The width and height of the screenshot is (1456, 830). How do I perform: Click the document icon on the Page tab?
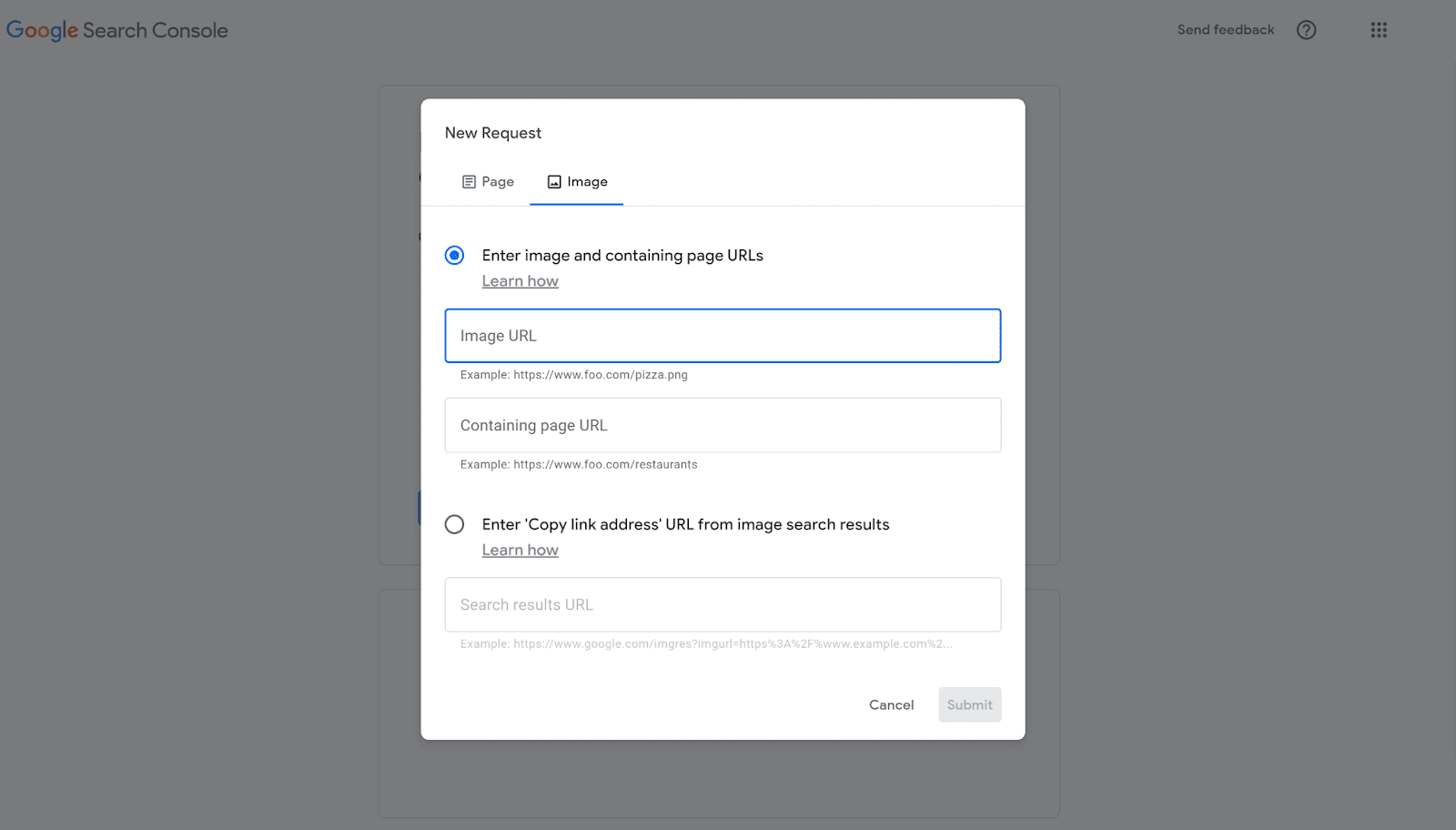click(x=469, y=181)
